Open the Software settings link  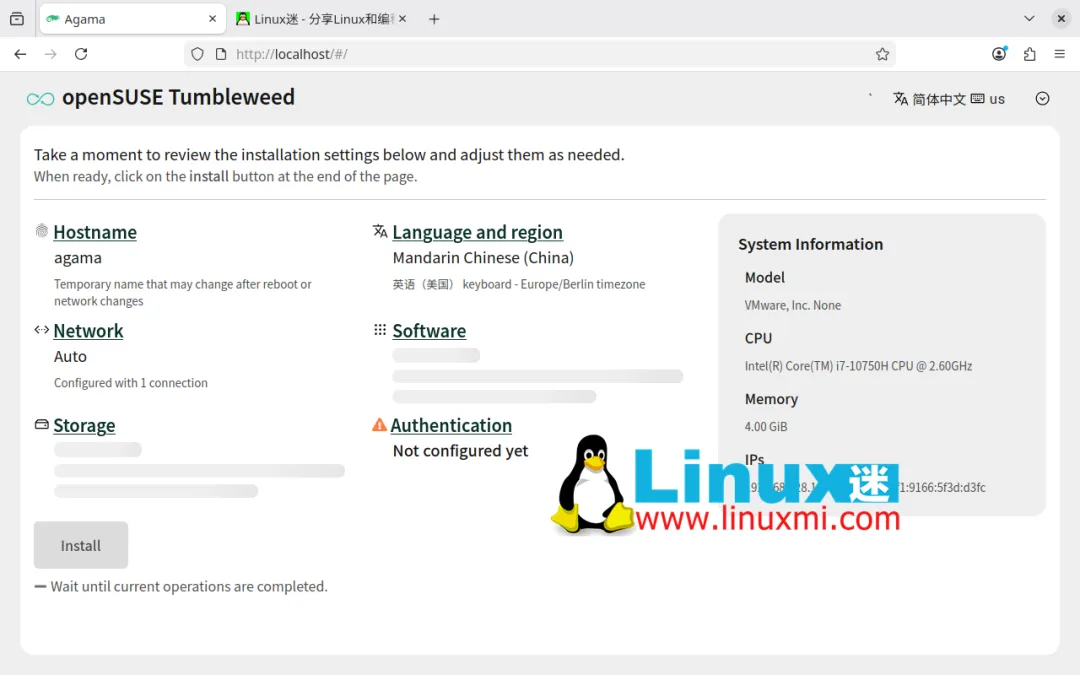[429, 331]
